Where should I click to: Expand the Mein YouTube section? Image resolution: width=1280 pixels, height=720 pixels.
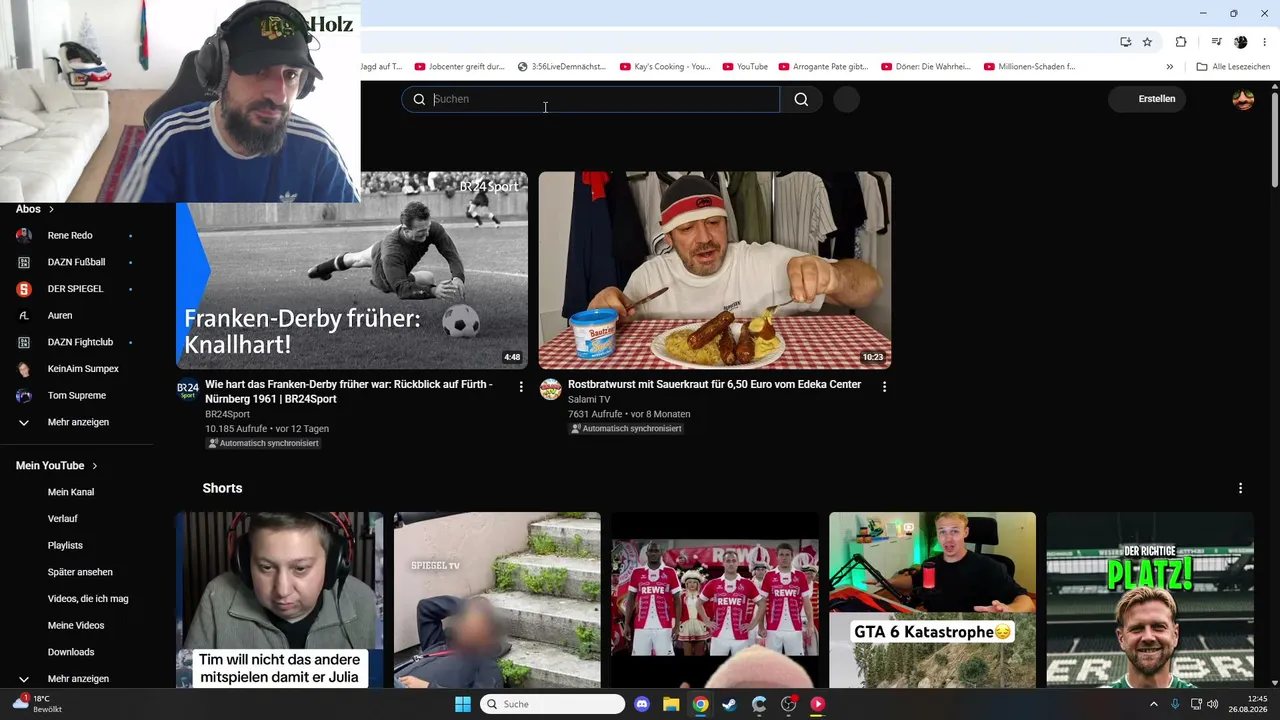click(57, 465)
